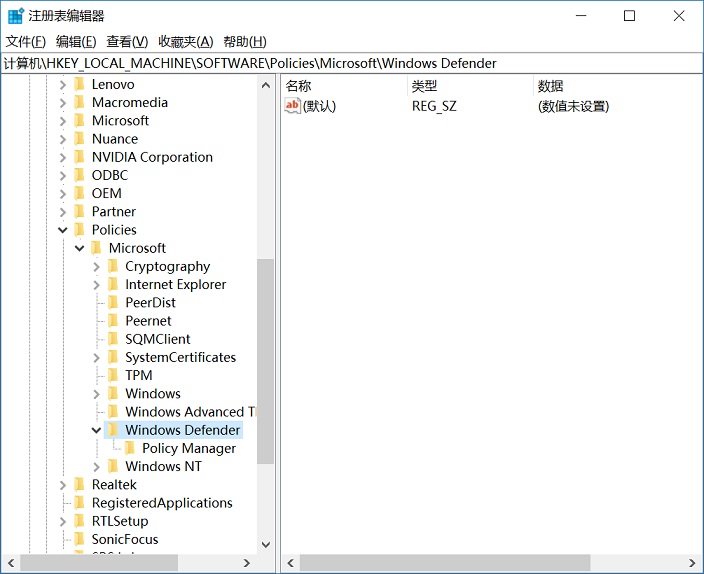Screen dimensions: 704x574
Task: Click the RegisteredApplications folder icon
Action: click(x=79, y=503)
